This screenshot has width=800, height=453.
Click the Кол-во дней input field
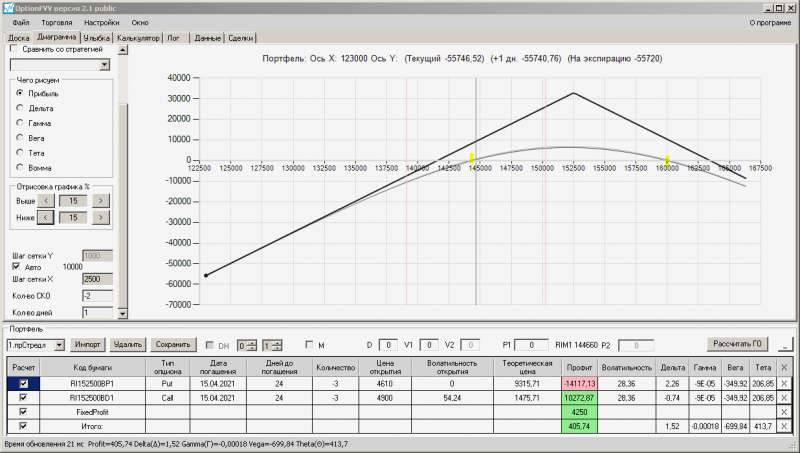click(x=97, y=312)
